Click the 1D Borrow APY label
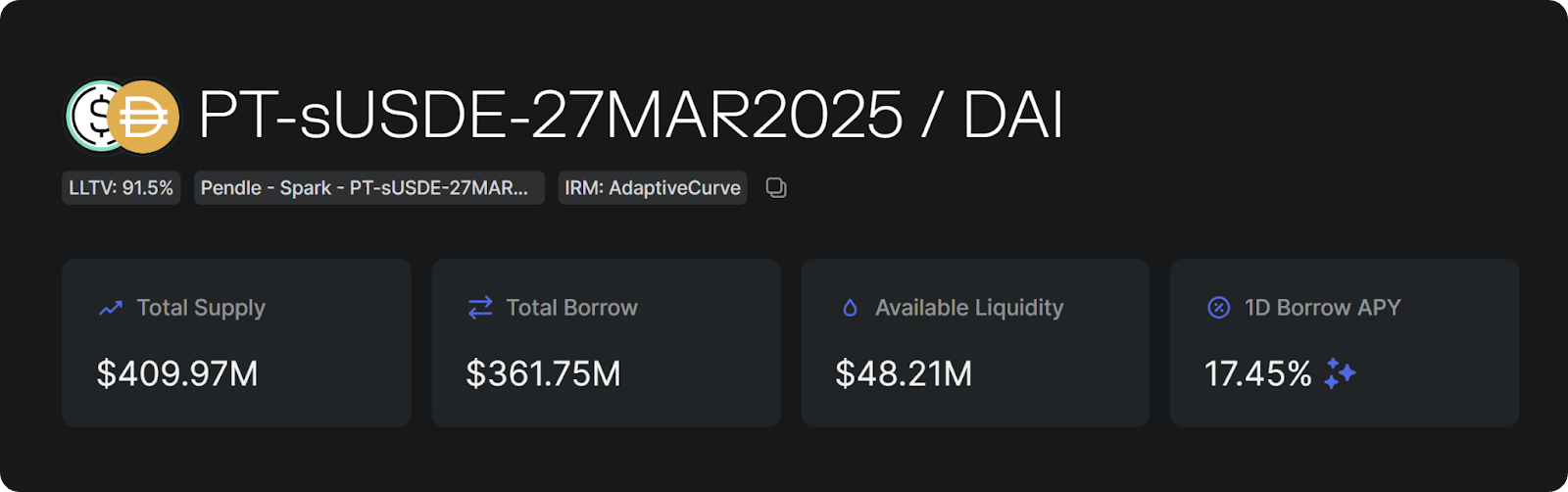The image size is (1568, 492). pyautogui.click(x=1322, y=308)
